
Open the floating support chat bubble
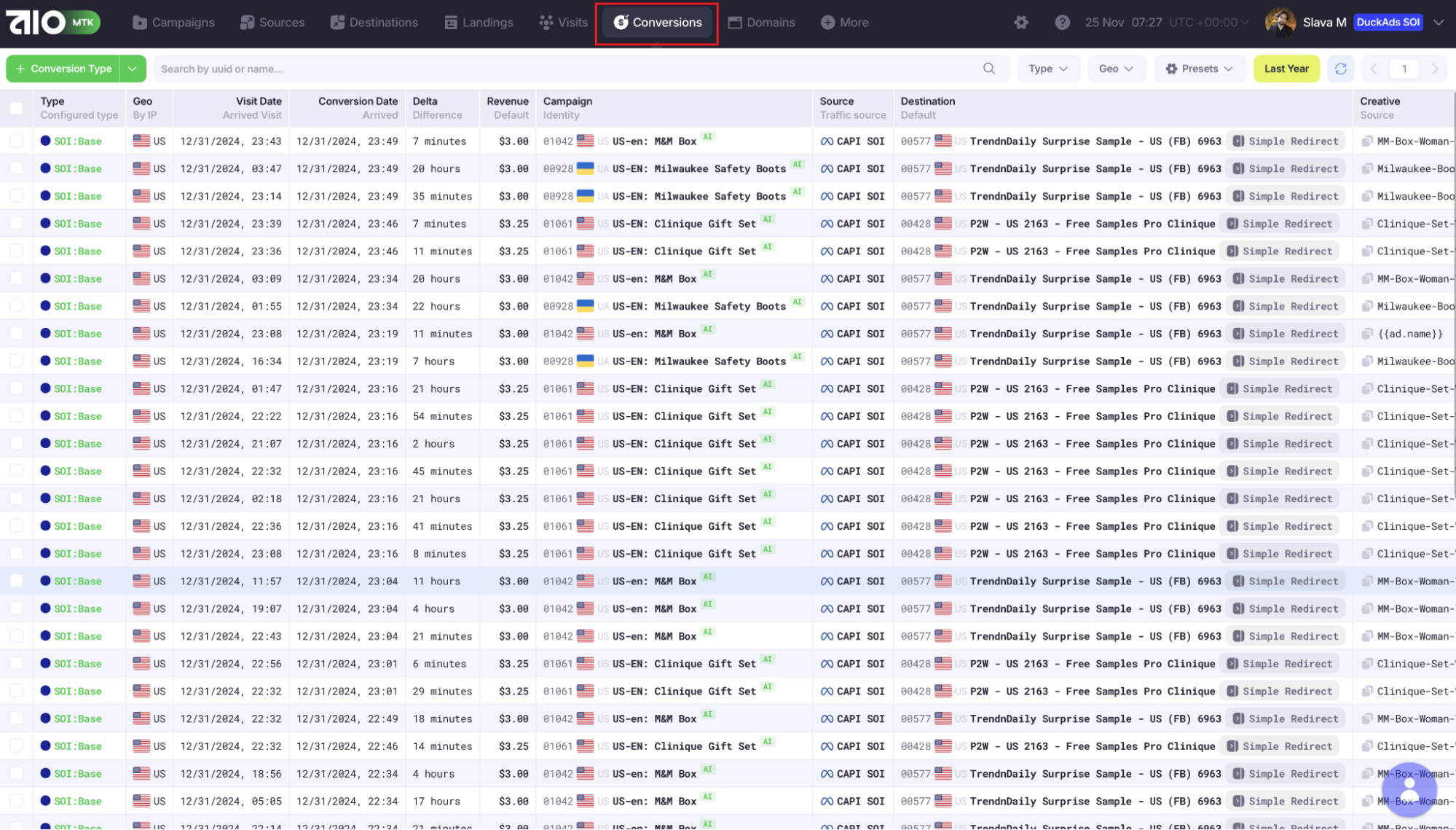(1409, 788)
